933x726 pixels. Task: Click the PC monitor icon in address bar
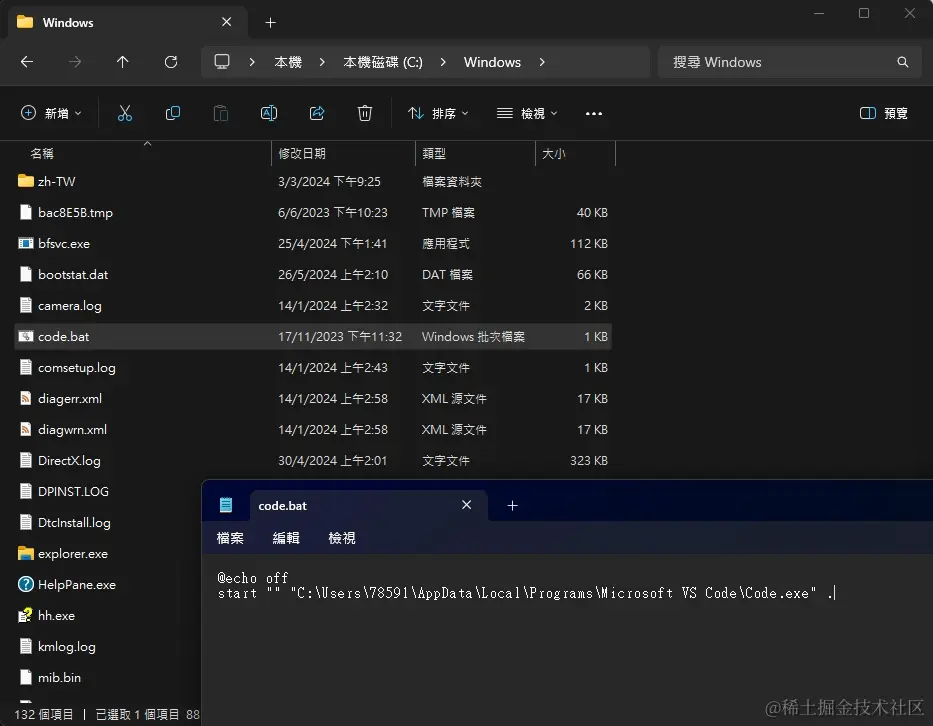pos(222,62)
